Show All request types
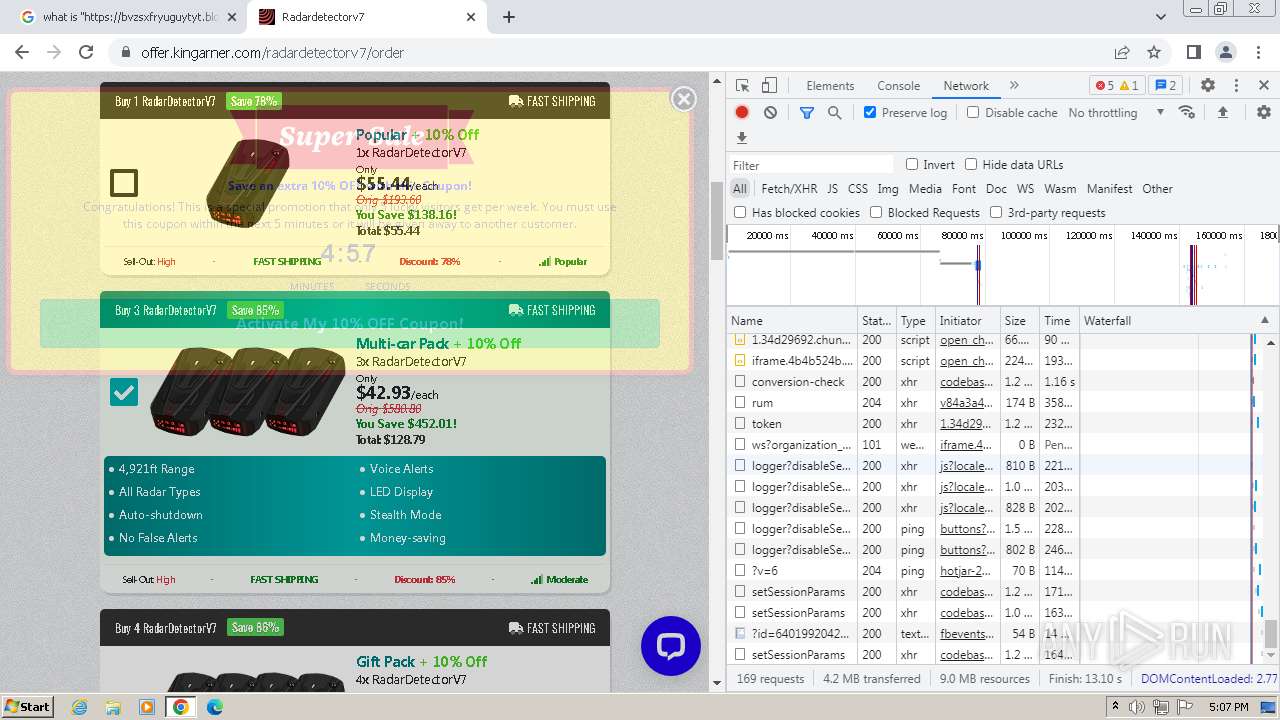The image size is (1280, 720). tap(739, 188)
